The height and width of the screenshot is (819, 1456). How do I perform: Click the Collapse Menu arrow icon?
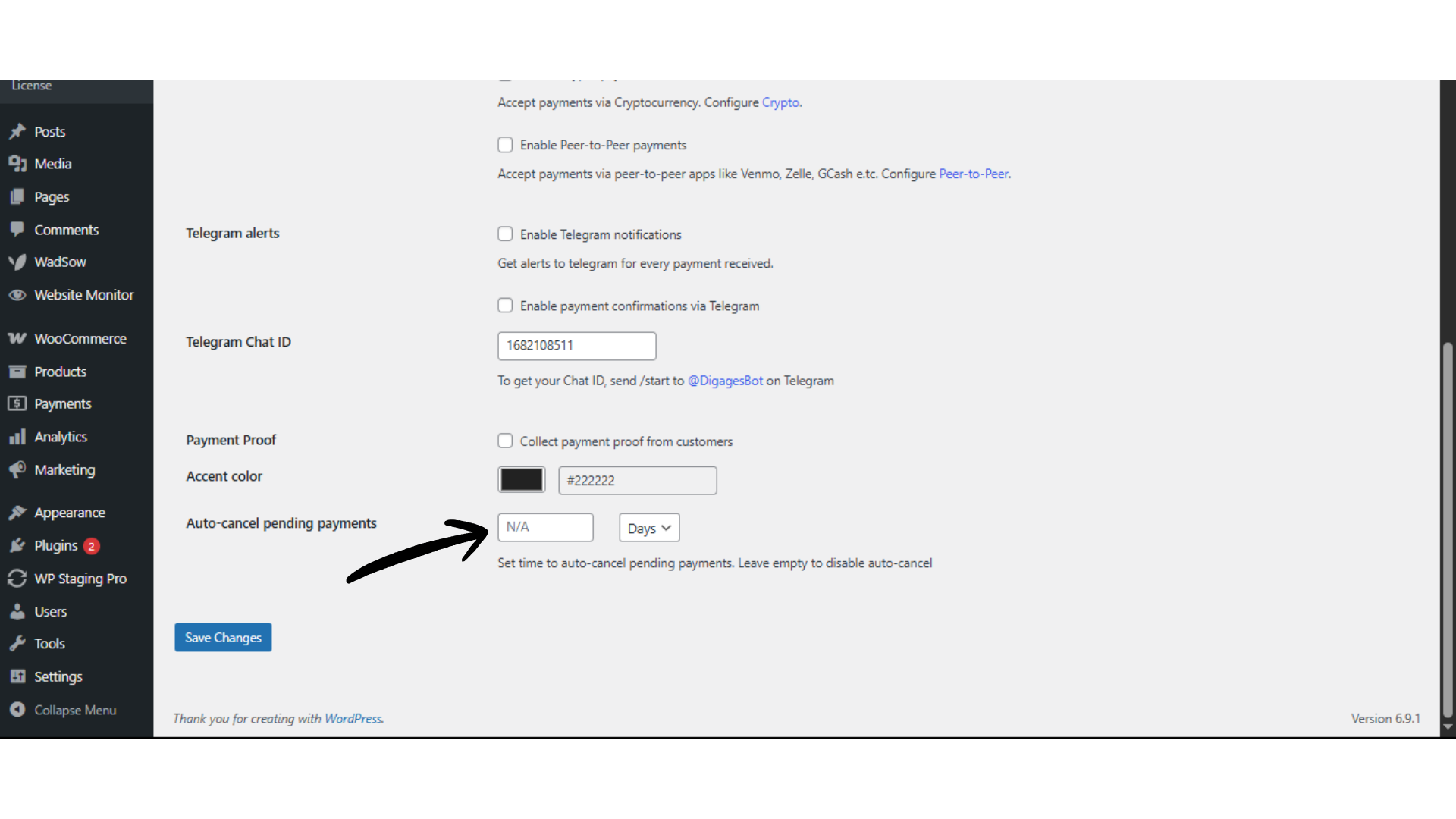(x=17, y=711)
